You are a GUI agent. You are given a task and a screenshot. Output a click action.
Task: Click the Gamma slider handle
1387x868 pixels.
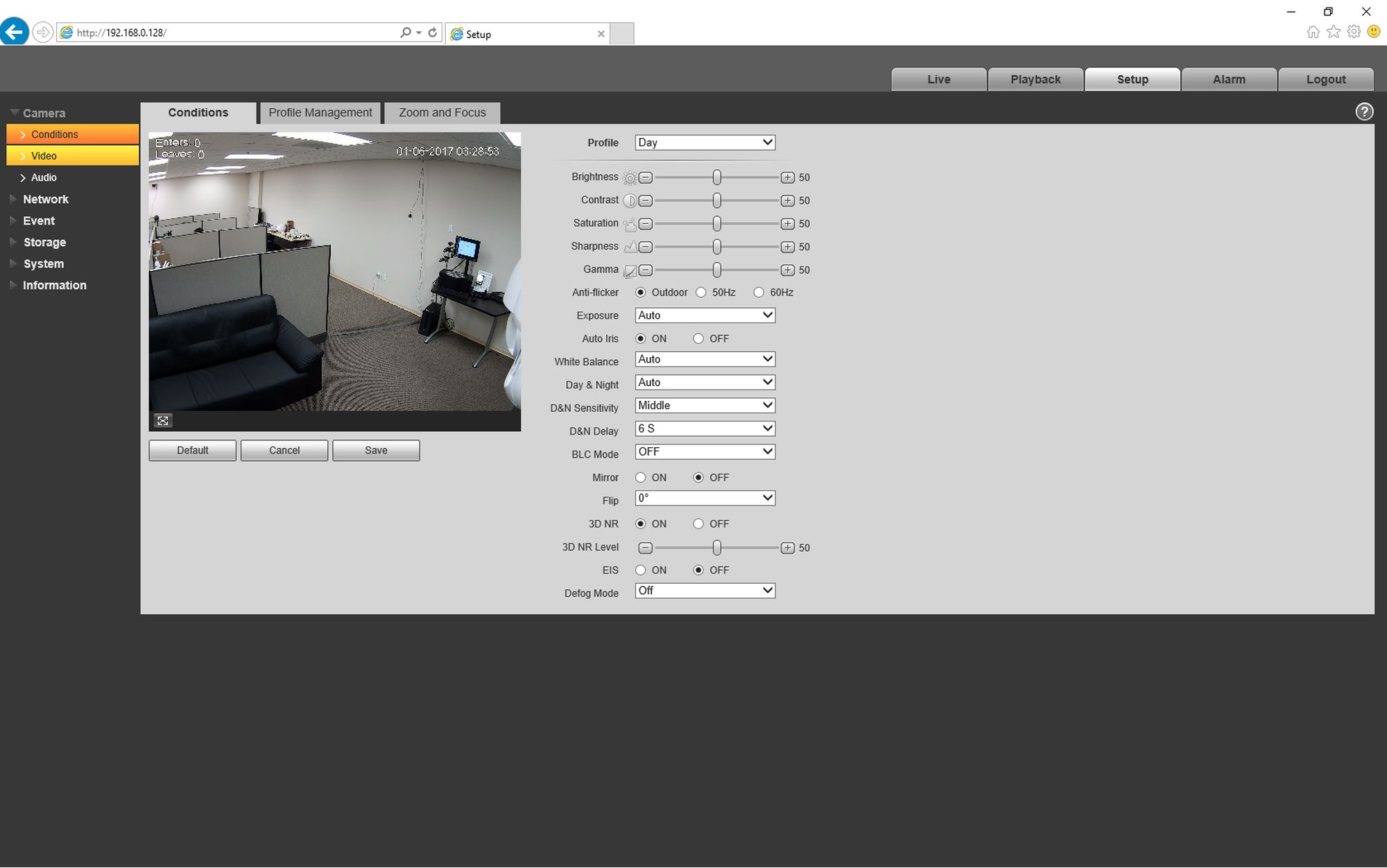tap(717, 270)
